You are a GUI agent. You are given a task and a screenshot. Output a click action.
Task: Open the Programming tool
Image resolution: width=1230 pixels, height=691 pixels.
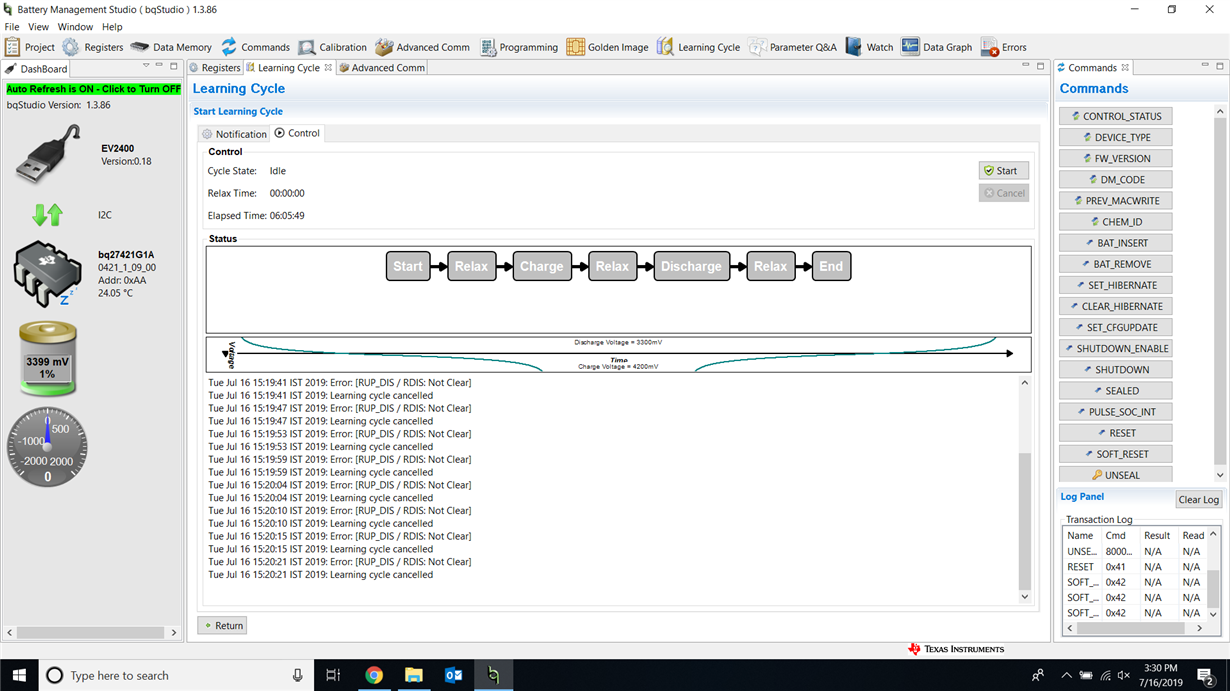point(519,47)
